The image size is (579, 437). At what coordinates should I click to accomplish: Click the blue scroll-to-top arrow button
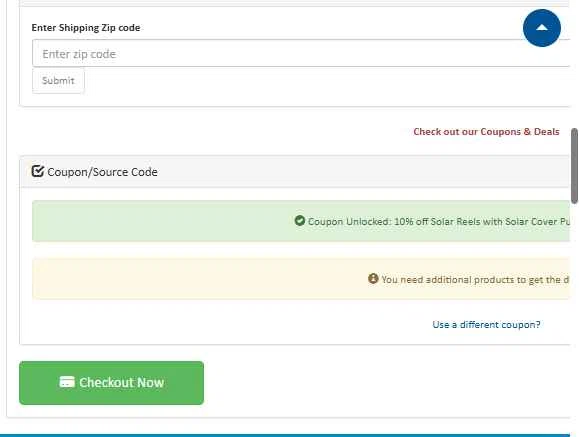542,28
